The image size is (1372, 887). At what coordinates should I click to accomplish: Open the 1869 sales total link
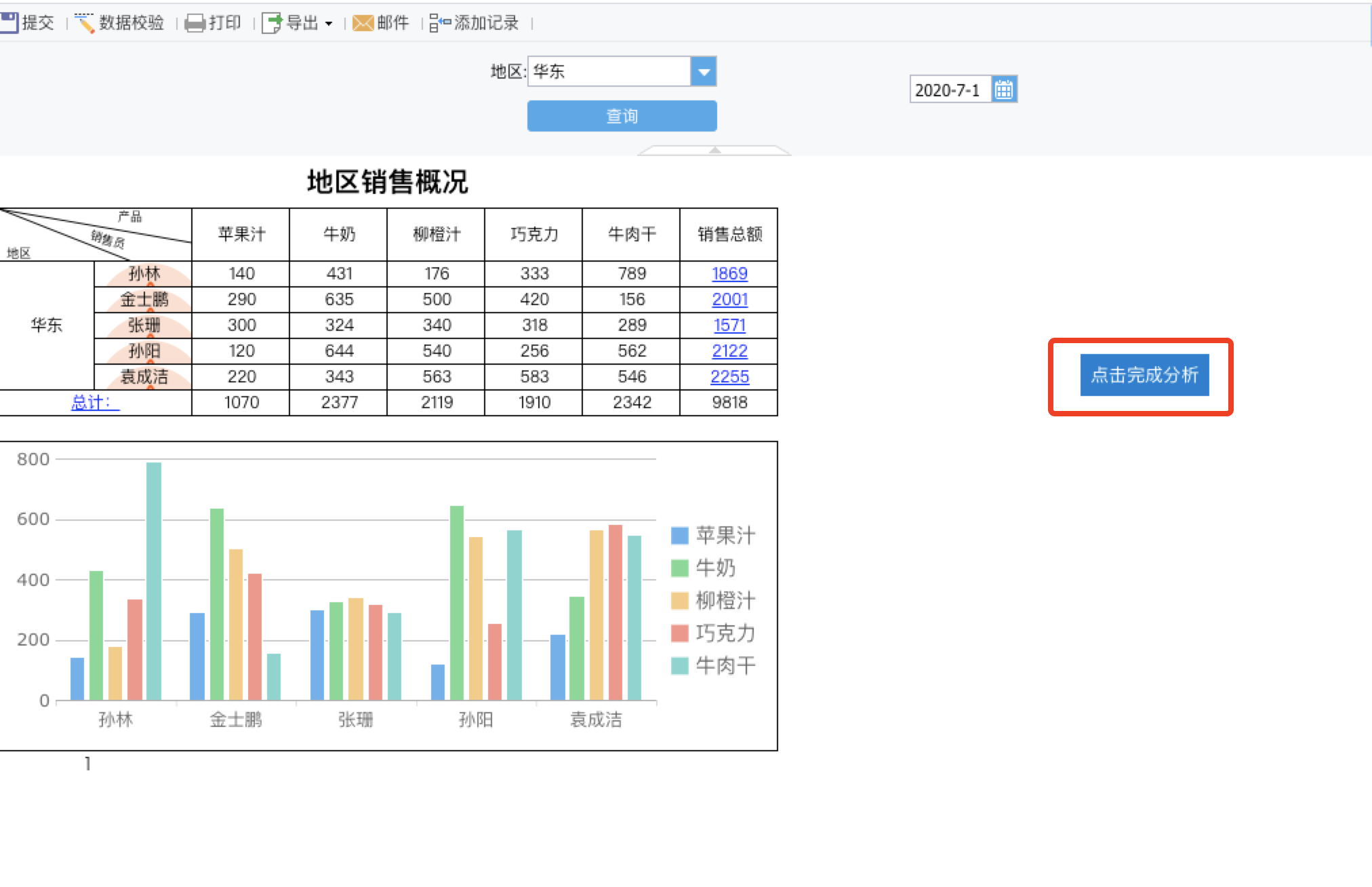click(729, 274)
